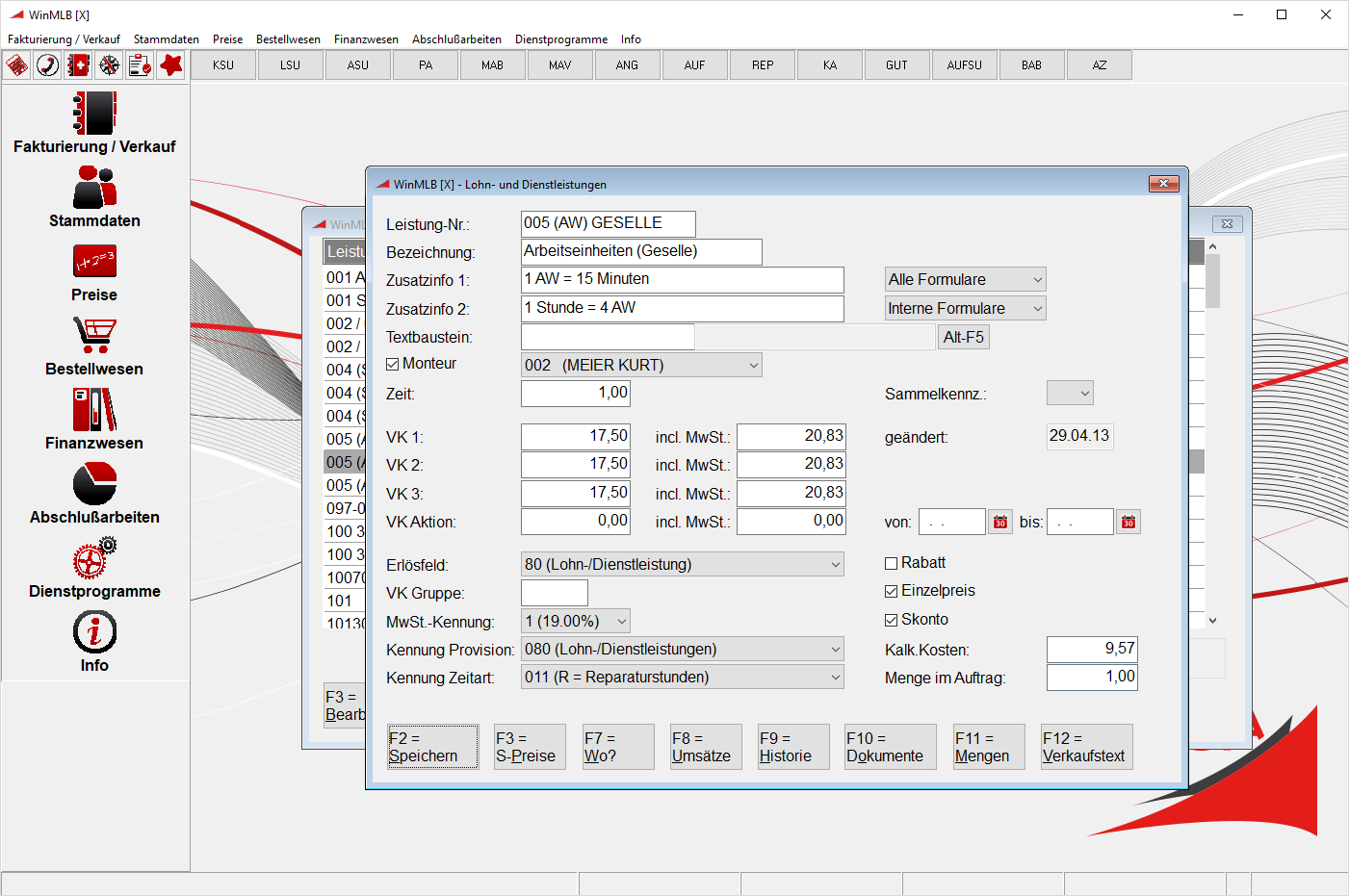Open Dienstprogramme gear icon
Image resolution: width=1349 pixels, height=896 pixels.
pyautogui.click(x=94, y=557)
